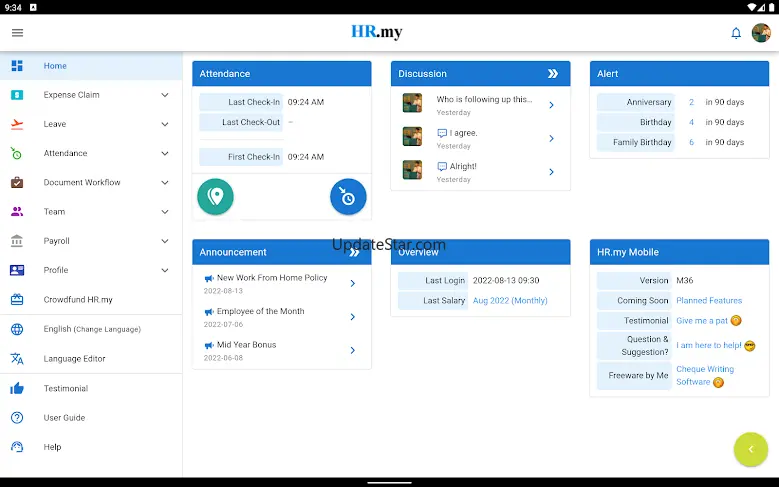Viewport: 779px width, 487px height.
Task: Open the hamburger navigation menu
Action: click(x=17, y=33)
